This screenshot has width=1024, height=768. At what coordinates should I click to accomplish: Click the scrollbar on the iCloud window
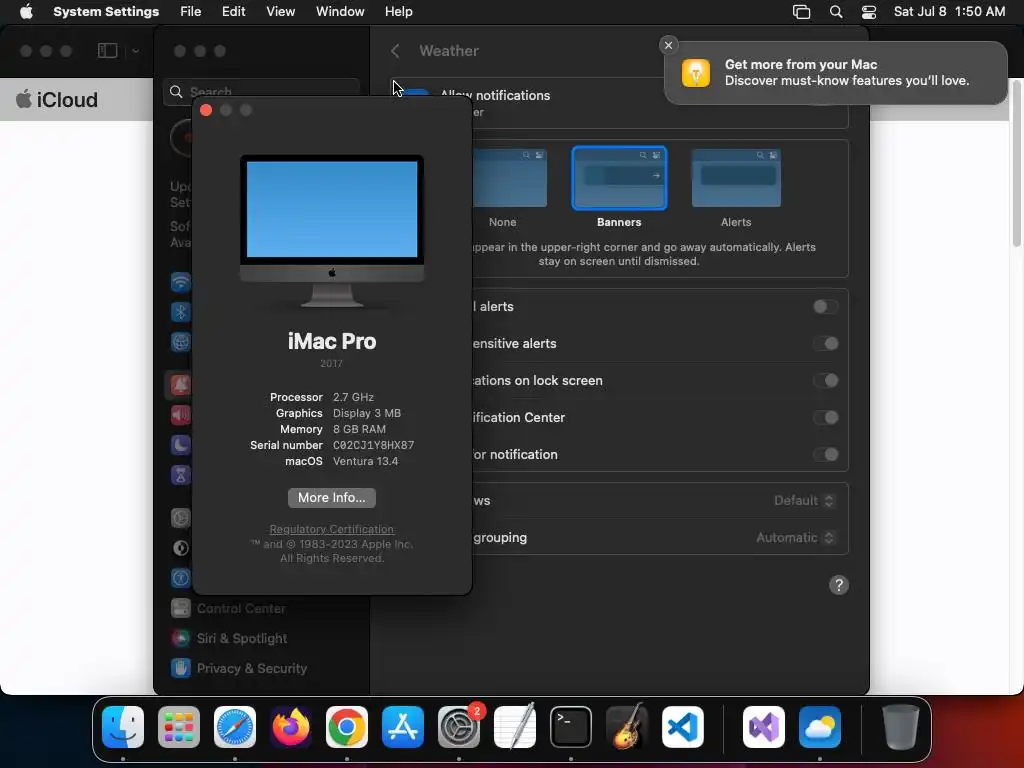pos(1017,163)
